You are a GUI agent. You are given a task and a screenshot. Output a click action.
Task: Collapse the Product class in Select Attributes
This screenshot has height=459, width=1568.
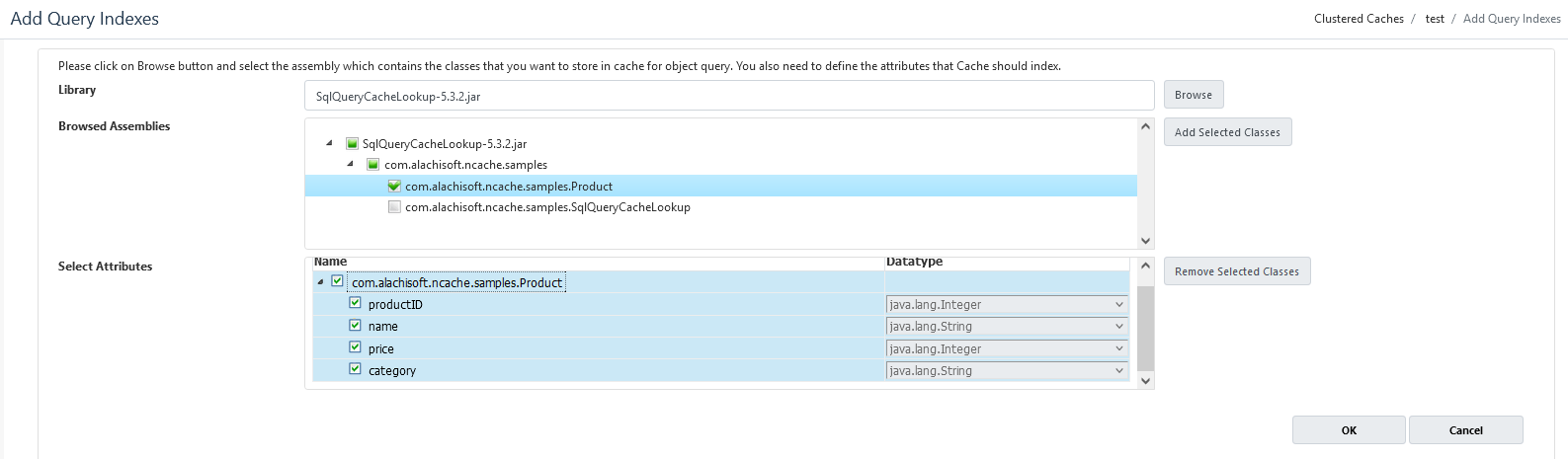point(320,282)
